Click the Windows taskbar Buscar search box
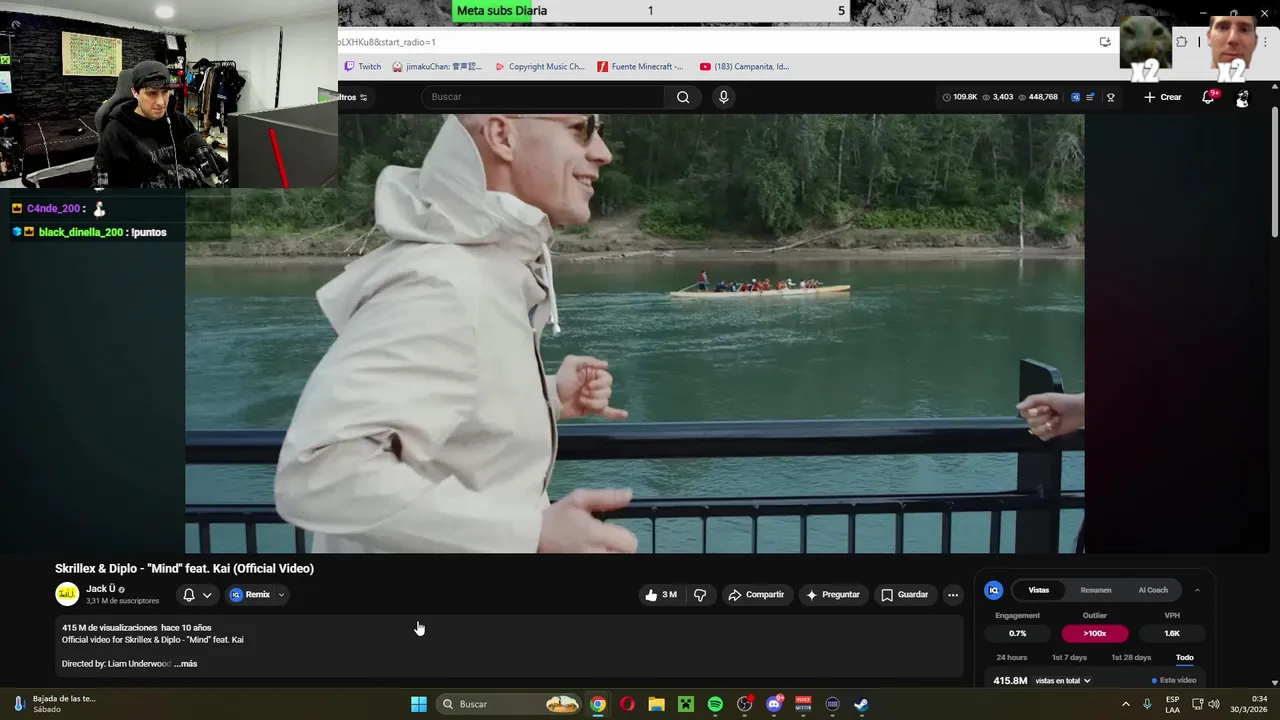Viewport: 1280px width, 720px height. 510,704
